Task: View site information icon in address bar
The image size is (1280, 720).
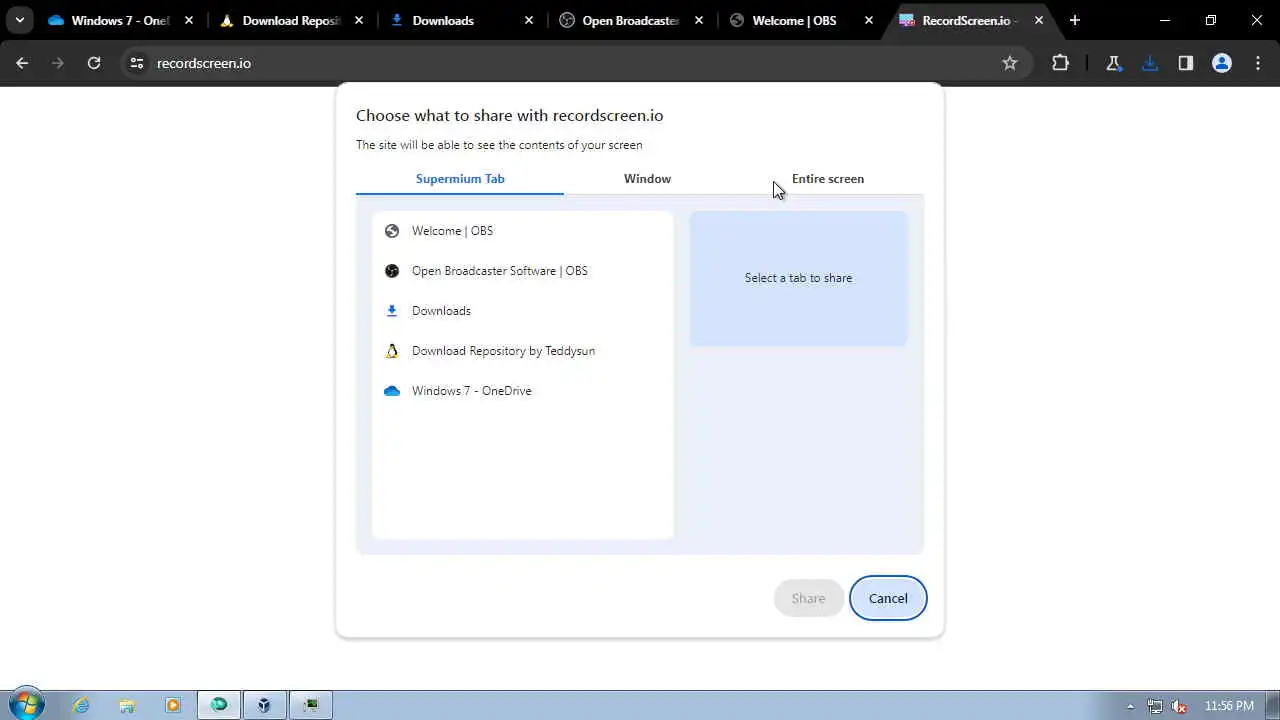Action: point(137,63)
